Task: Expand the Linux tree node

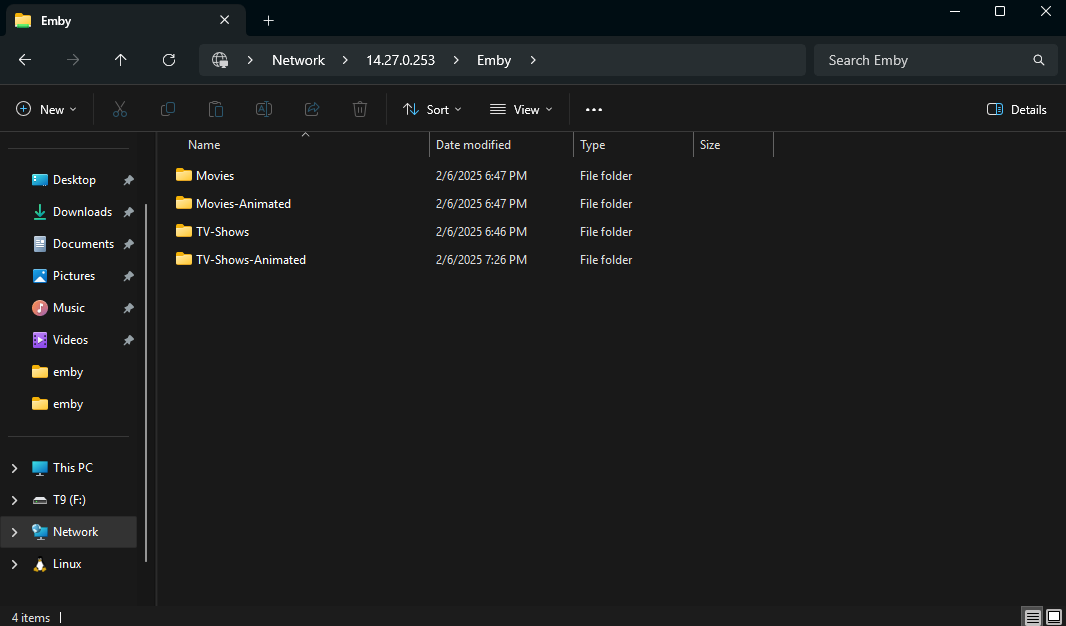Action: coord(14,564)
